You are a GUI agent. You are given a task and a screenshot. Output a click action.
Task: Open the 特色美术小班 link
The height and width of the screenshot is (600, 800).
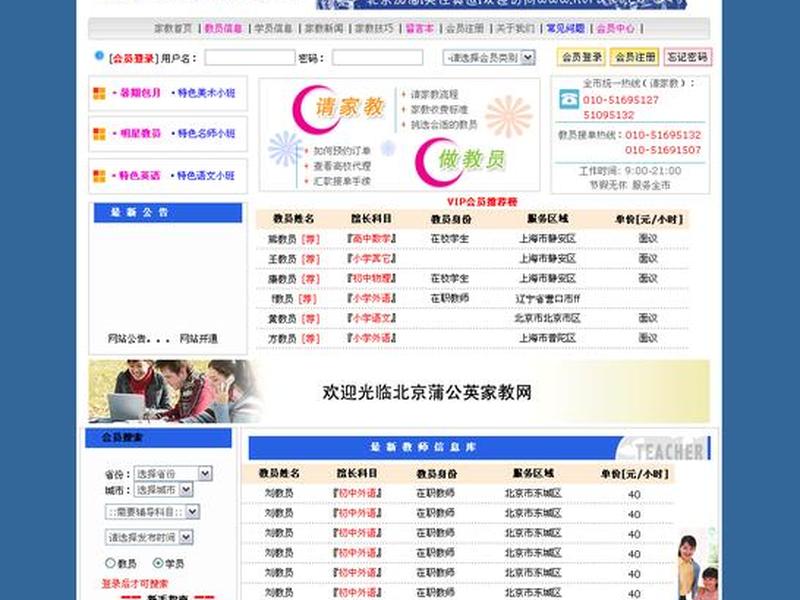coord(206,93)
